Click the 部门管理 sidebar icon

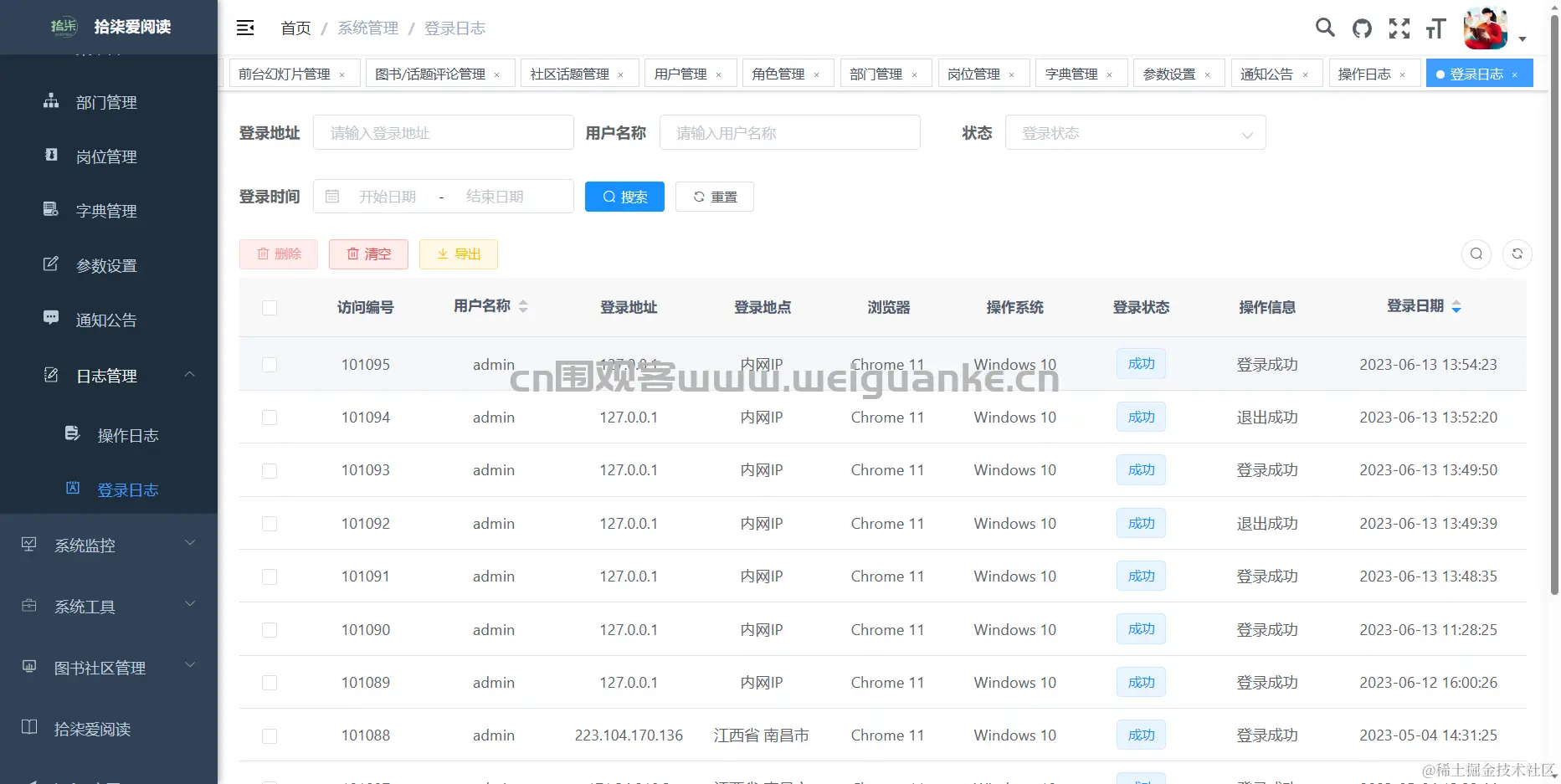coord(51,101)
